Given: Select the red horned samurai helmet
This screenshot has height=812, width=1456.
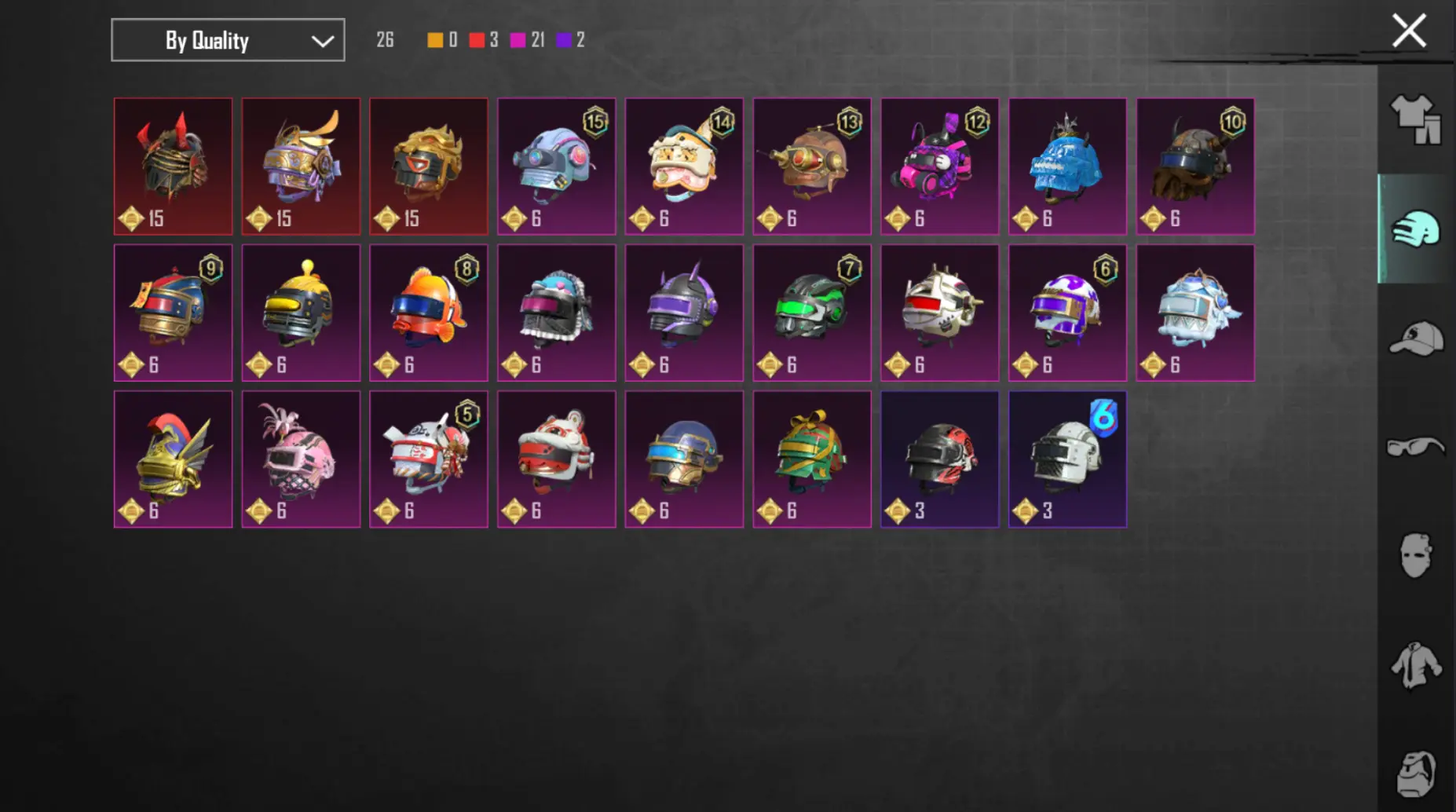Looking at the screenshot, I should tap(173, 166).
